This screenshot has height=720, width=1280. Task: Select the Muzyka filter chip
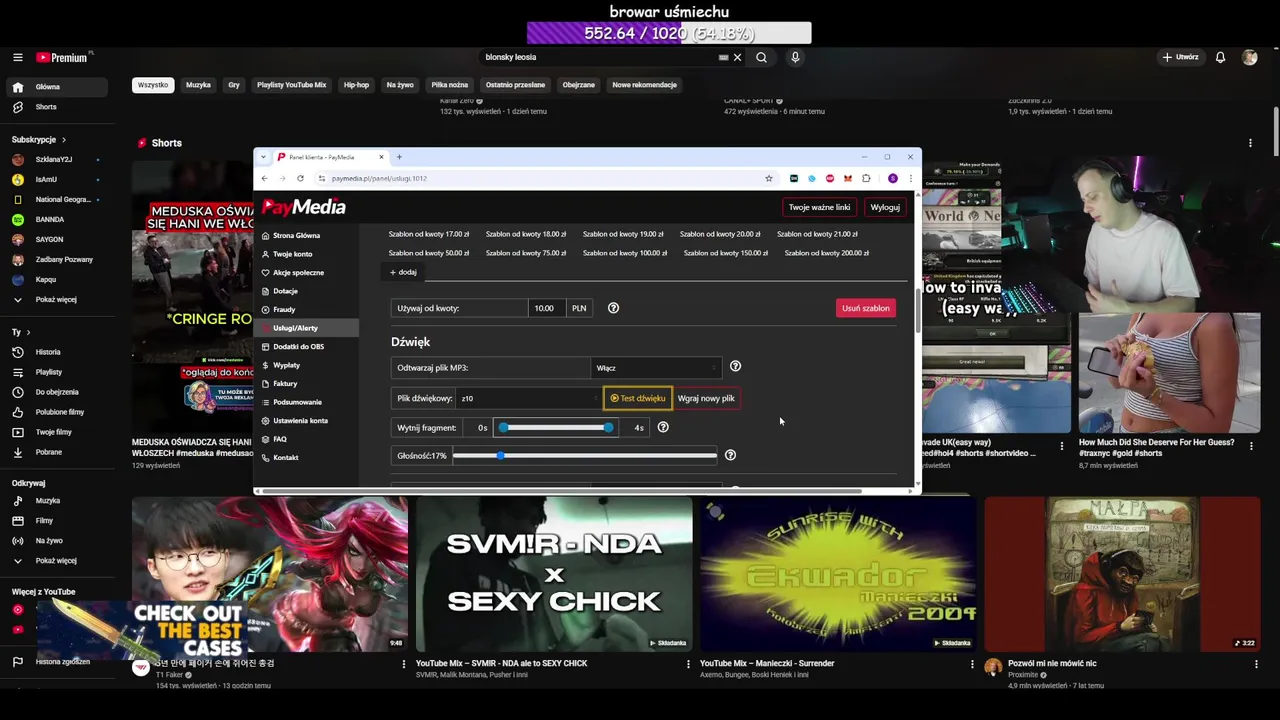click(x=198, y=85)
